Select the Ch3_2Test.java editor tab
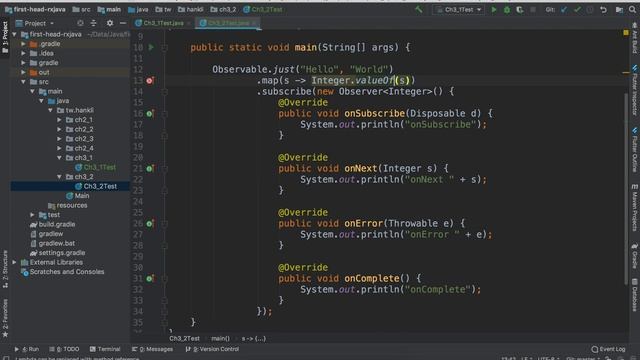Screen dimensions: 640x360 coord(228,23)
